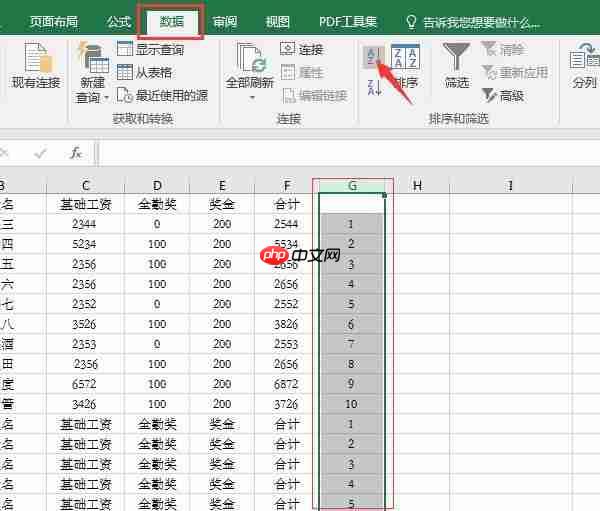
Task: Open the 新建查询 dropdown
Action: click(x=92, y=73)
